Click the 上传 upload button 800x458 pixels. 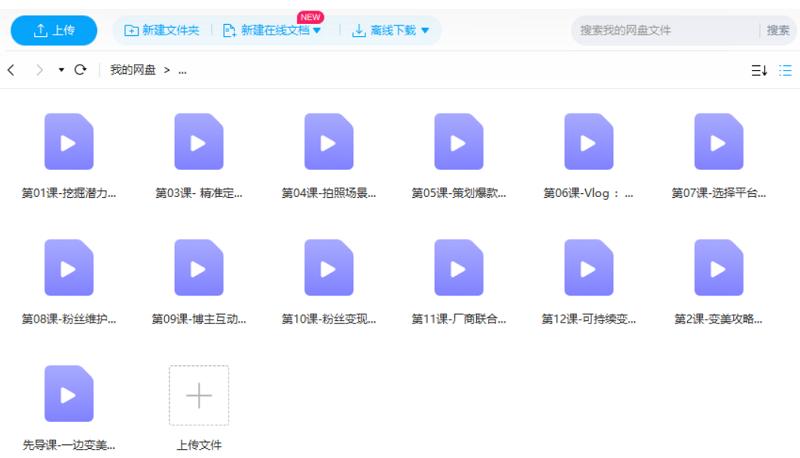[x=54, y=31]
